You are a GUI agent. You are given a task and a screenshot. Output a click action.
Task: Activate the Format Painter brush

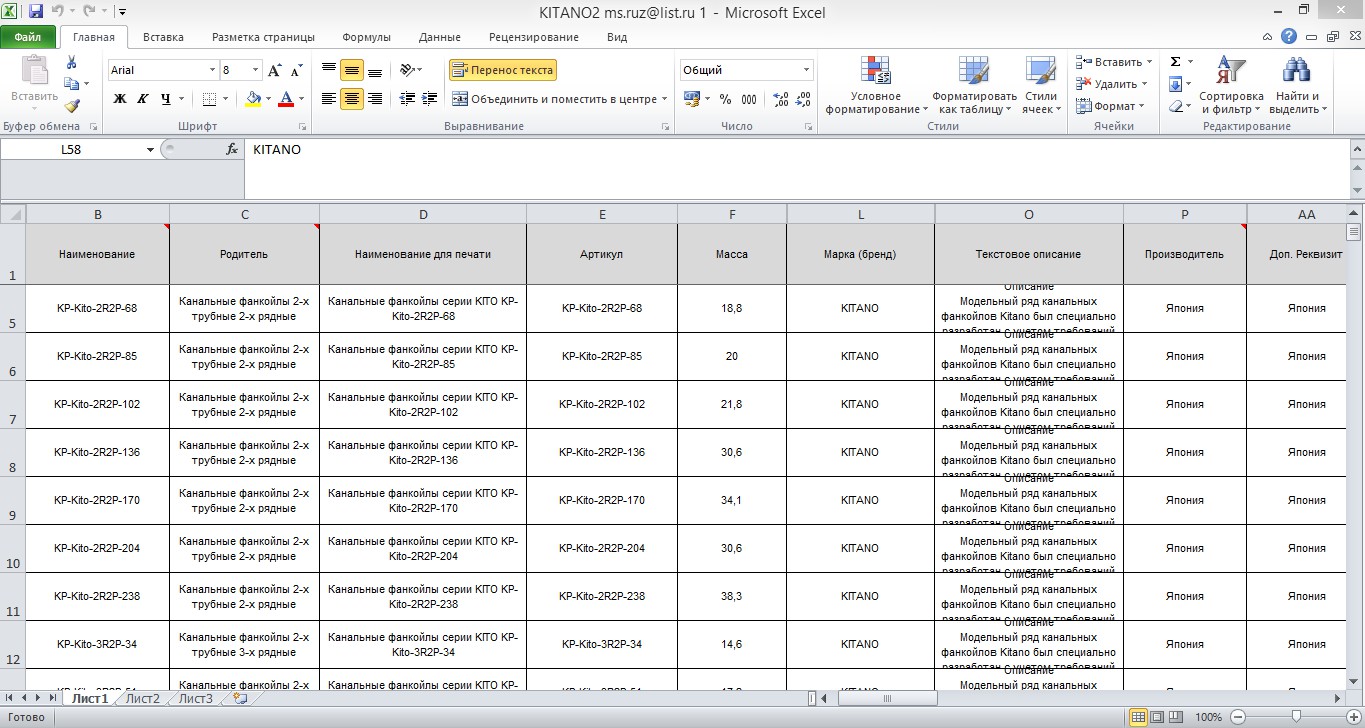click(71, 106)
